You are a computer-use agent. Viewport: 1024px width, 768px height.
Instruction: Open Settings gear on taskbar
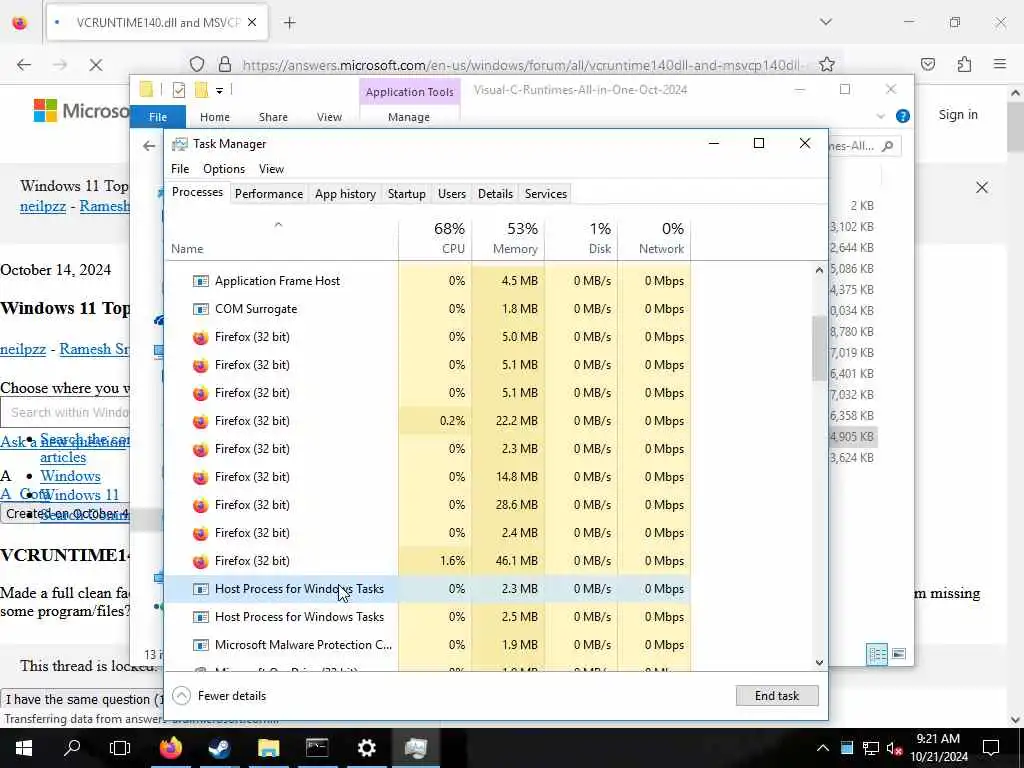pos(367,748)
